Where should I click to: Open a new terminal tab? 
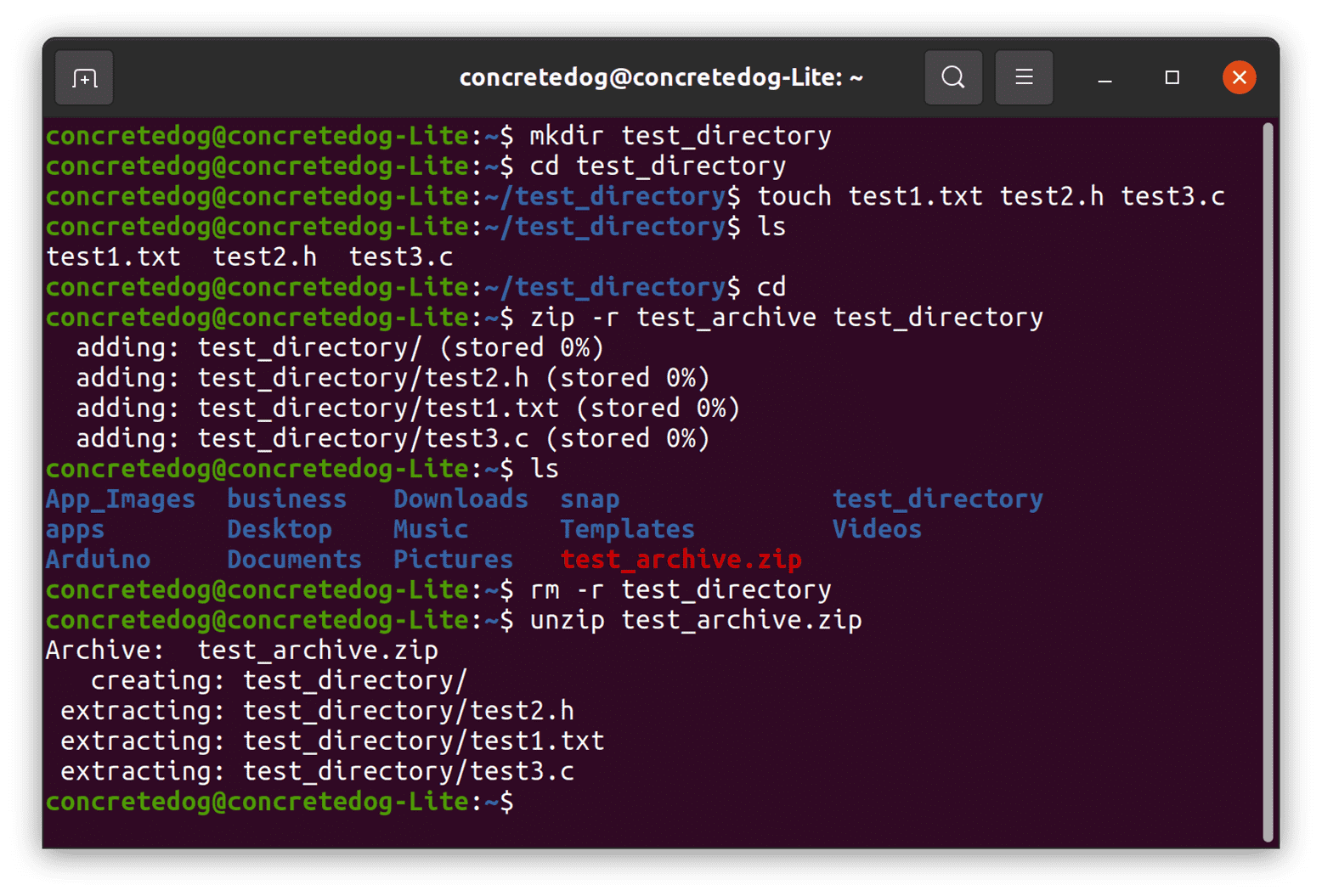tap(84, 78)
